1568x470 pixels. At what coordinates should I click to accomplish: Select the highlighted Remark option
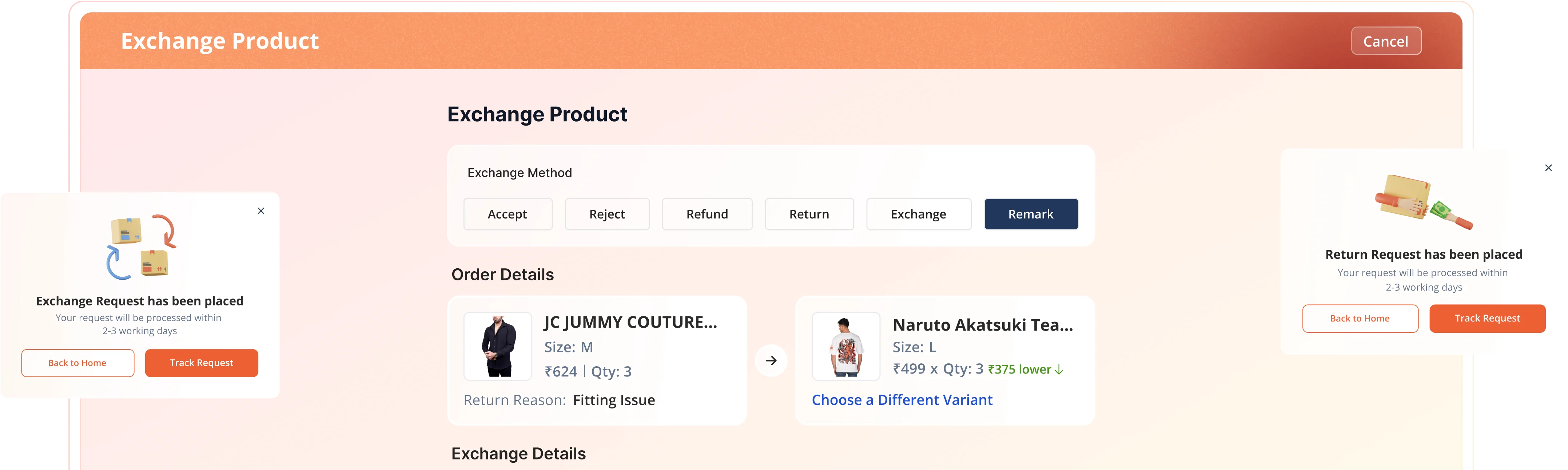click(1031, 214)
